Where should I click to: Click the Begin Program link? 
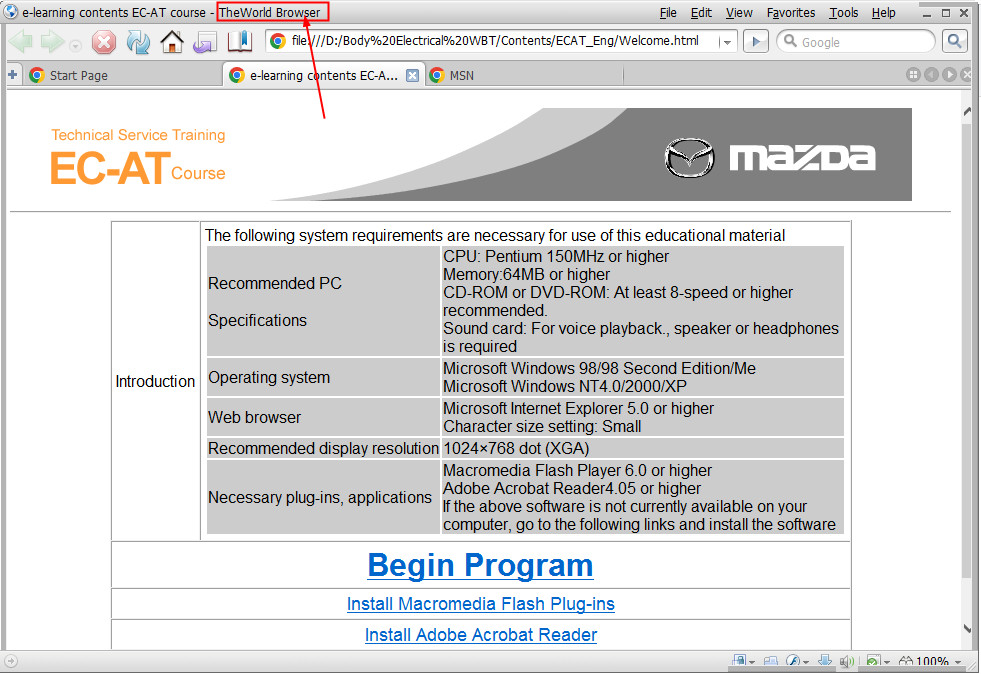[480, 565]
